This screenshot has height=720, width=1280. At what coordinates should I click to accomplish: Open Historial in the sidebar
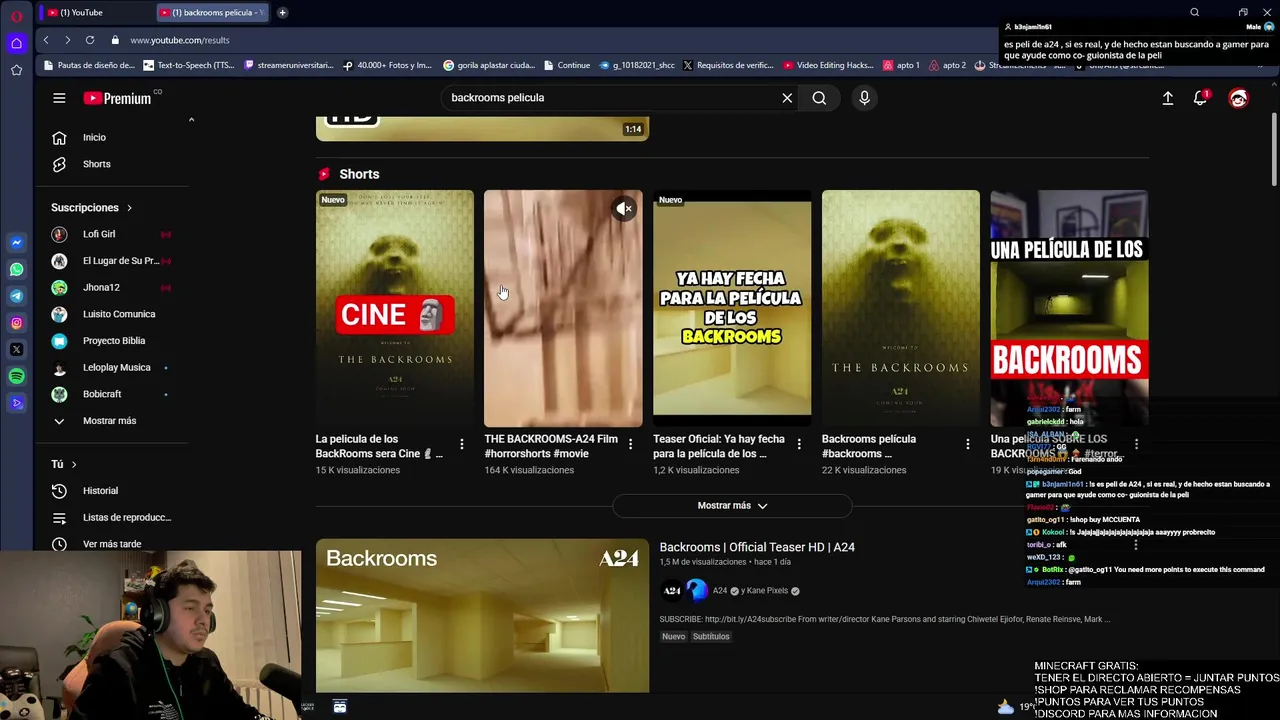click(x=100, y=491)
